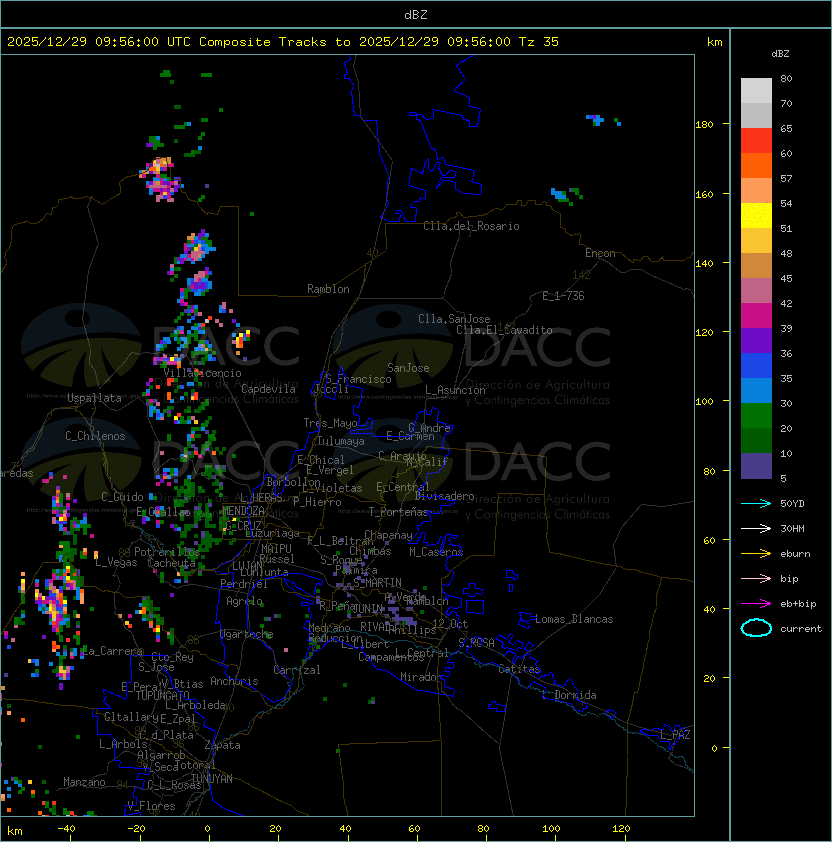Screen dimensions: 832x842
Task: Click the L_Asuncion map label
Action: pos(455,390)
